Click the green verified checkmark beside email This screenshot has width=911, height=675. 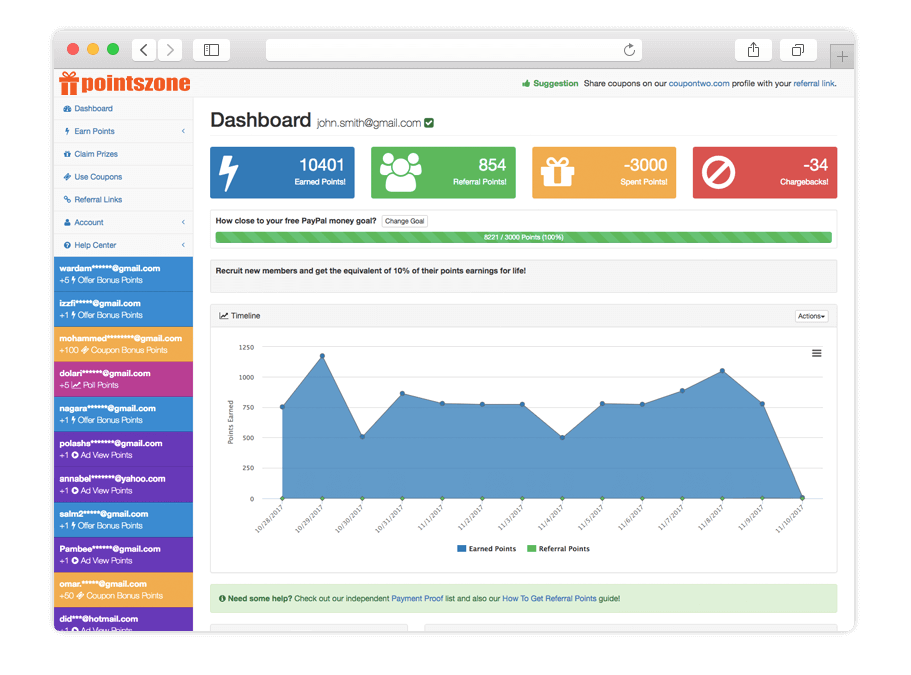tap(429, 123)
